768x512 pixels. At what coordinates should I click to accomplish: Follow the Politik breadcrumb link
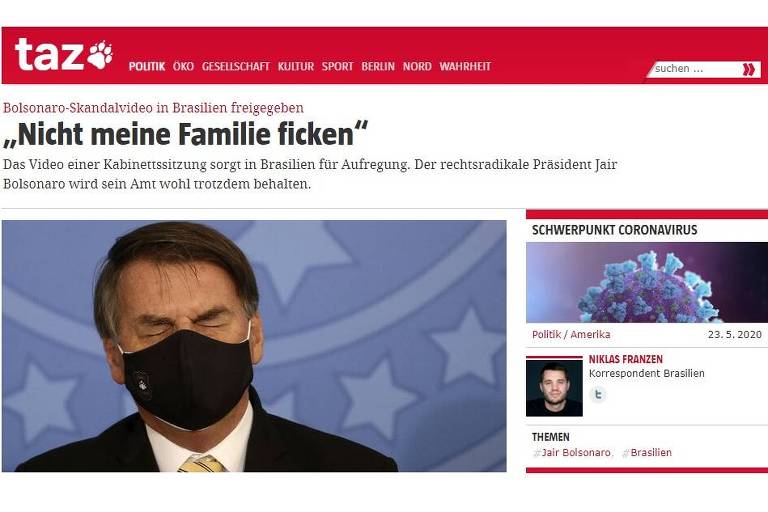pos(546,335)
